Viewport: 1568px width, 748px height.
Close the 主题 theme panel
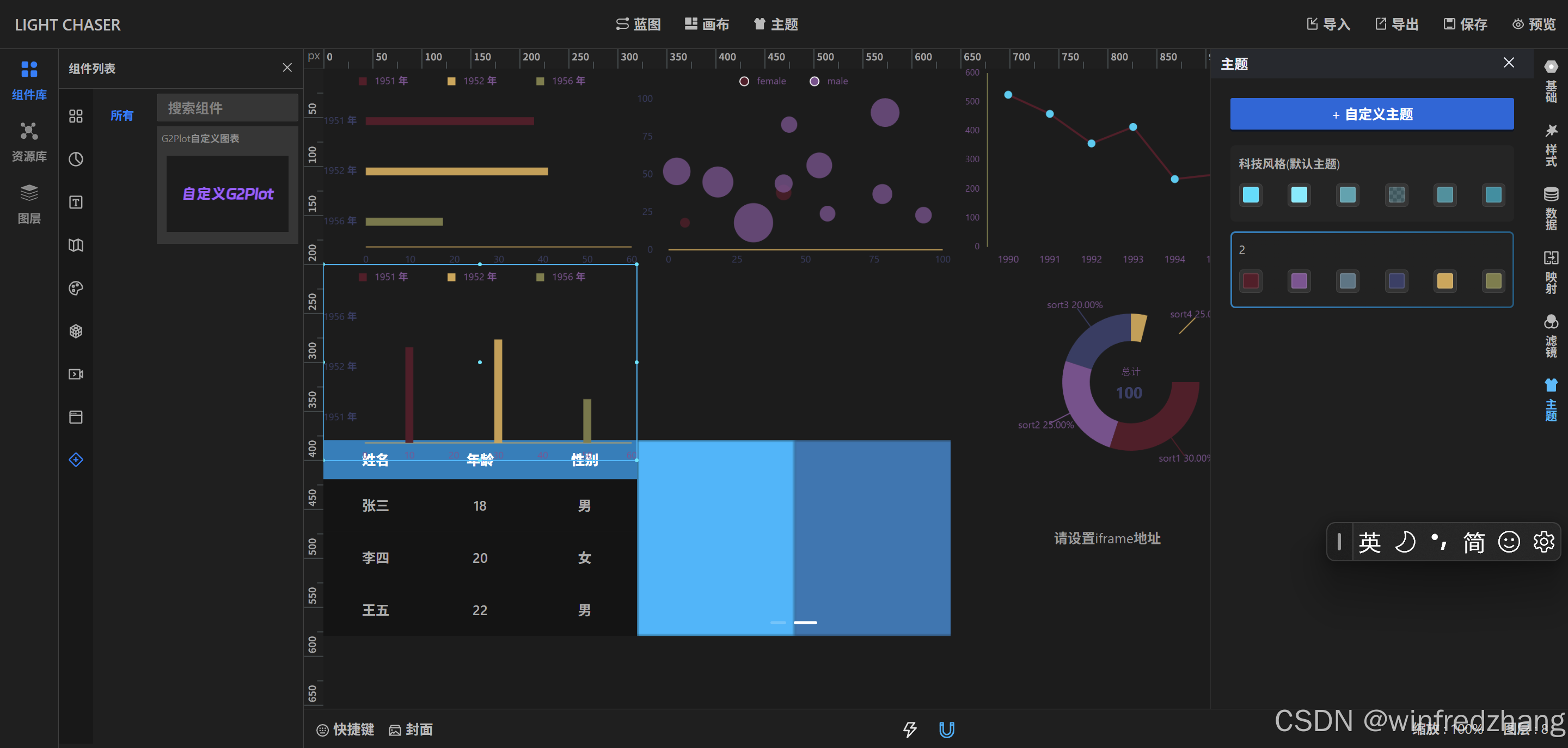(1509, 63)
